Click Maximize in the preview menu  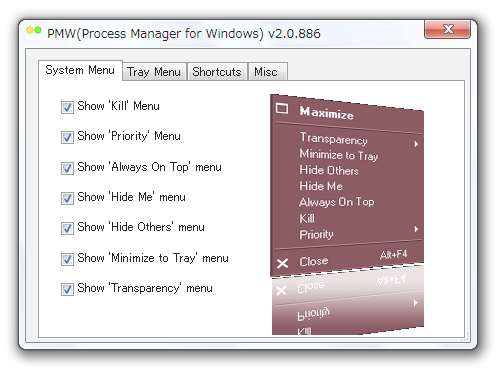click(x=327, y=113)
